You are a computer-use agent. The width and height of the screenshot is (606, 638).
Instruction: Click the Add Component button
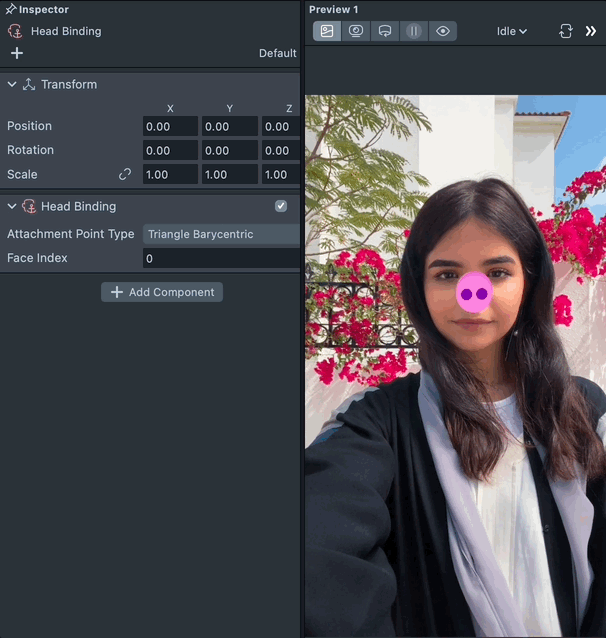coord(162,292)
